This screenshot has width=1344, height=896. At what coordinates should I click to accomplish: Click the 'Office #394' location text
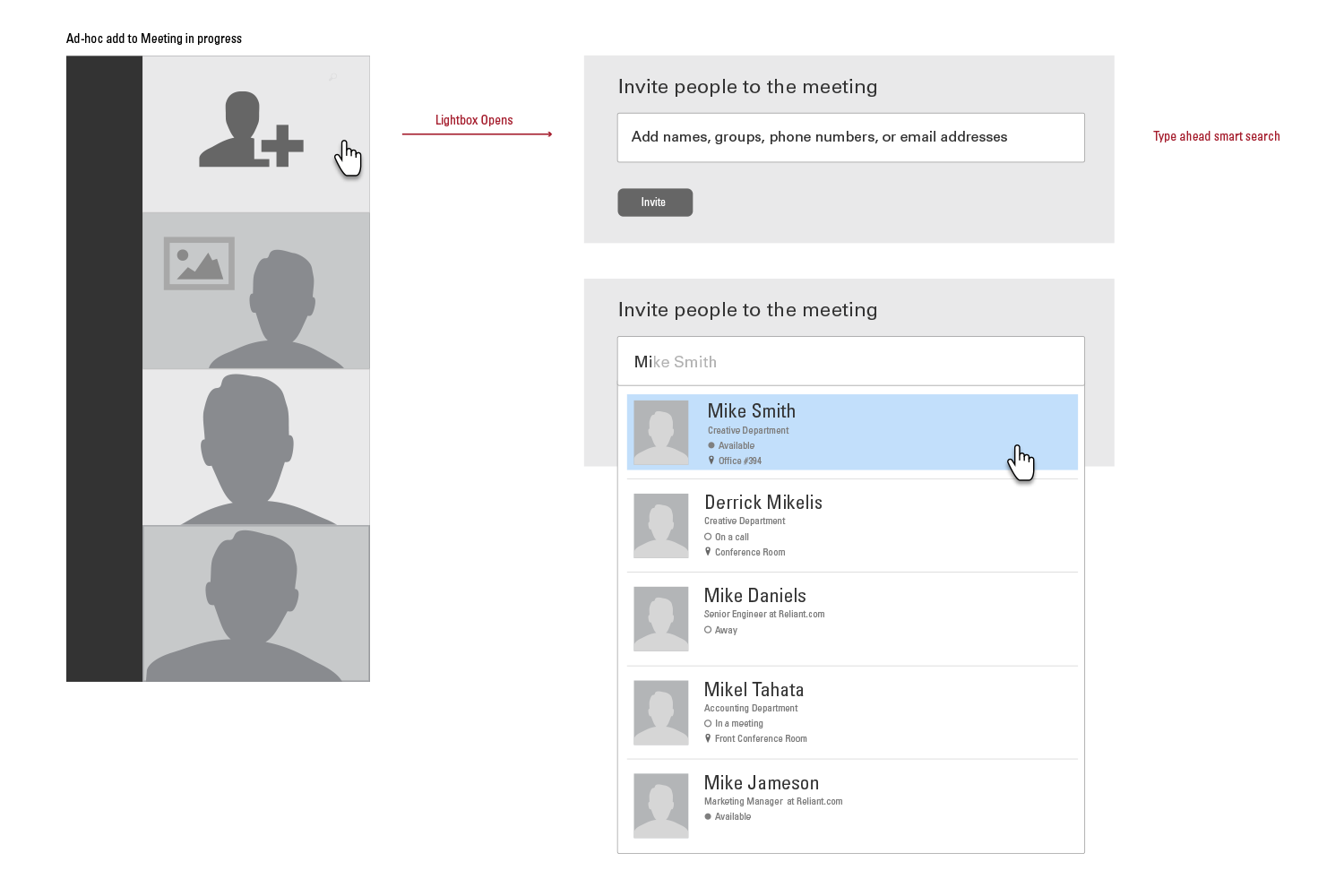point(740,461)
